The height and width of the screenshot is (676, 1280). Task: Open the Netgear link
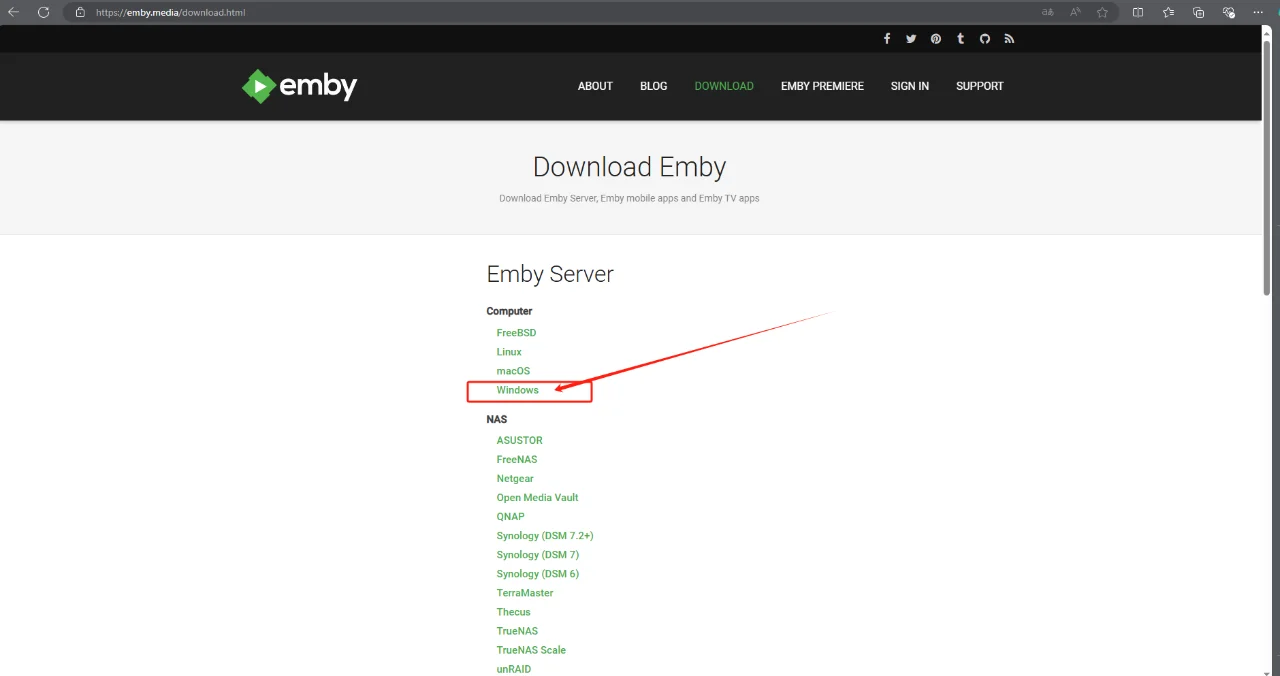click(x=515, y=478)
